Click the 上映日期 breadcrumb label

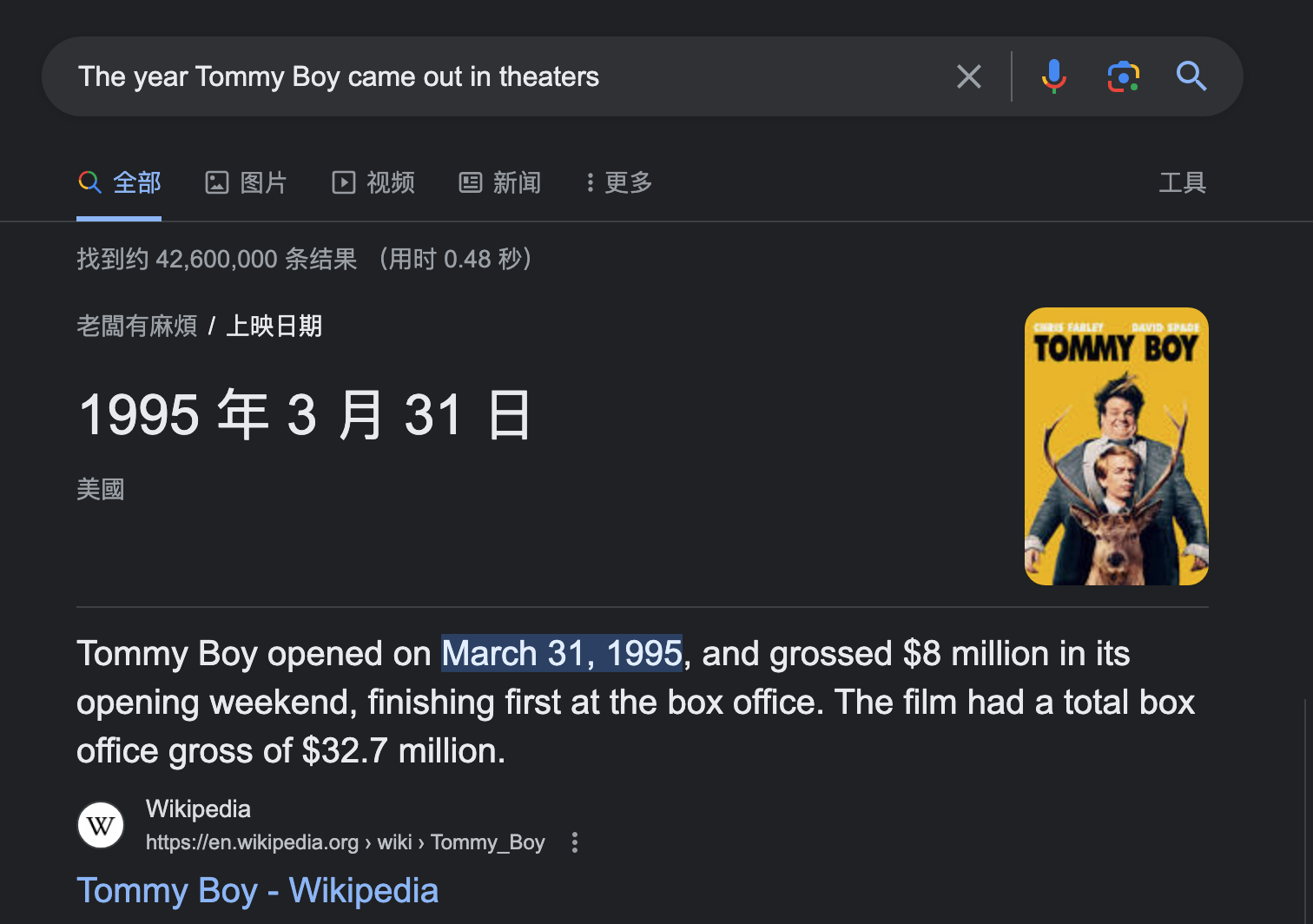(274, 326)
